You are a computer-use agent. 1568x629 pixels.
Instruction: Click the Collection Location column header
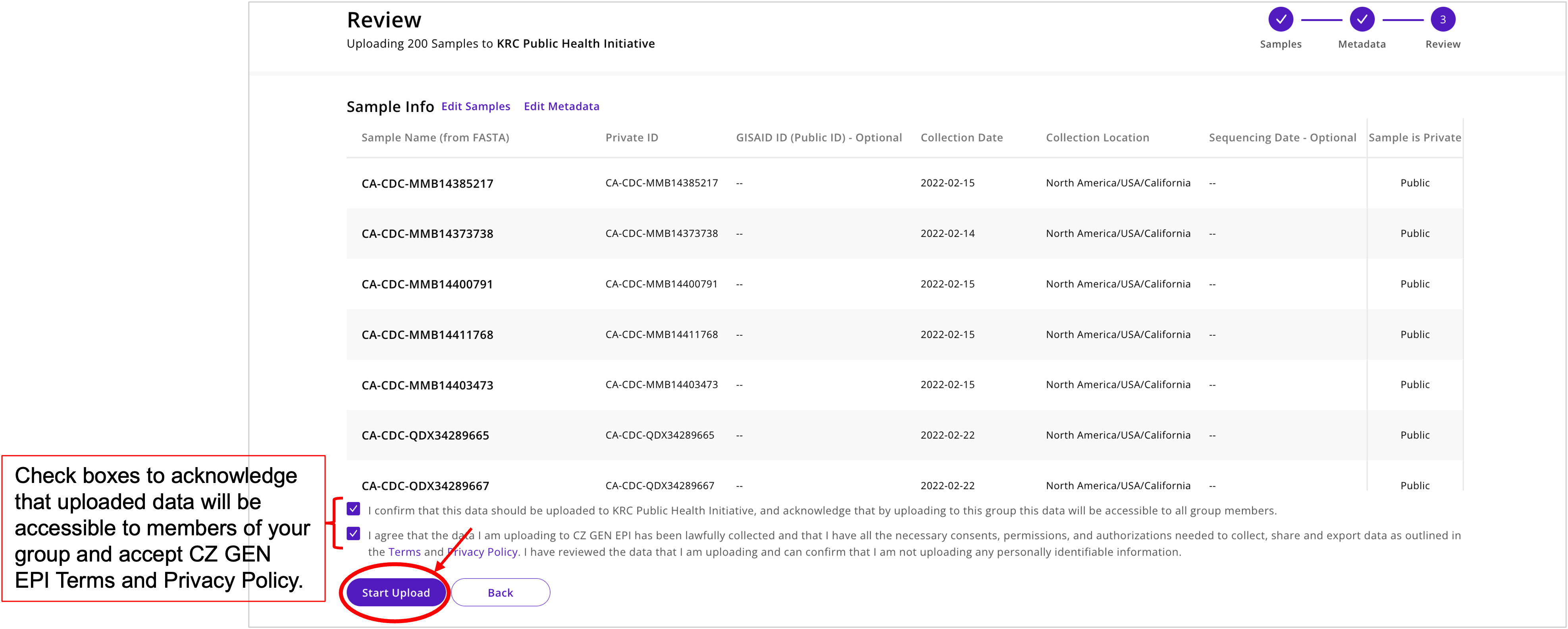(x=1098, y=137)
